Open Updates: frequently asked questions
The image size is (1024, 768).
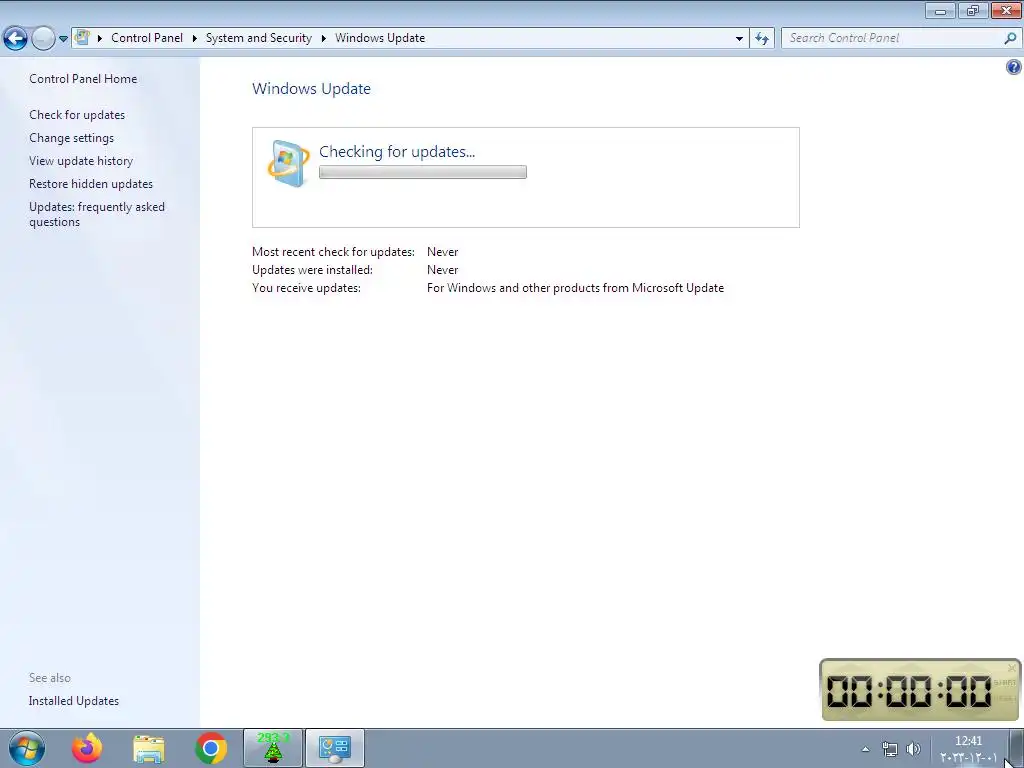click(97, 214)
